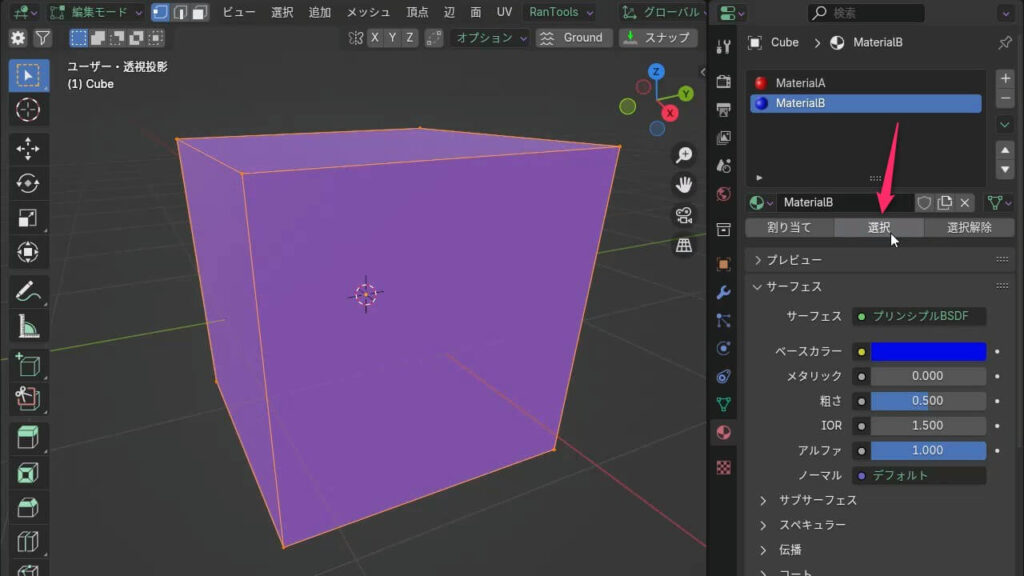
Task: Open the メッシュ menu
Action: click(x=368, y=12)
